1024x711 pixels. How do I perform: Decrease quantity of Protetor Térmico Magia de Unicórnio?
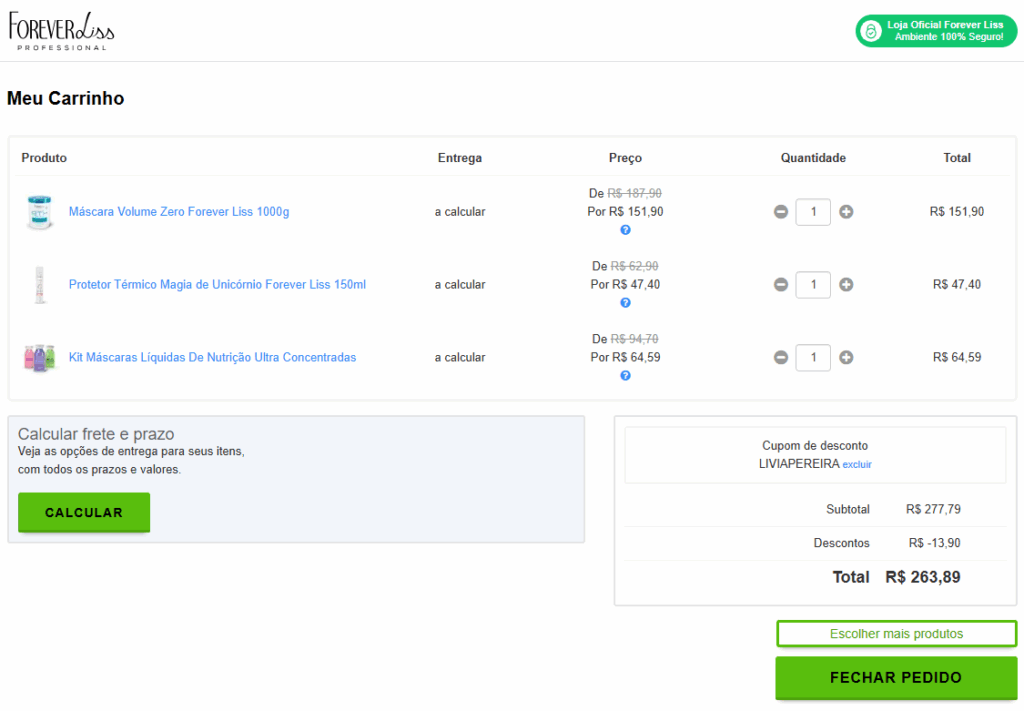coord(781,285)
